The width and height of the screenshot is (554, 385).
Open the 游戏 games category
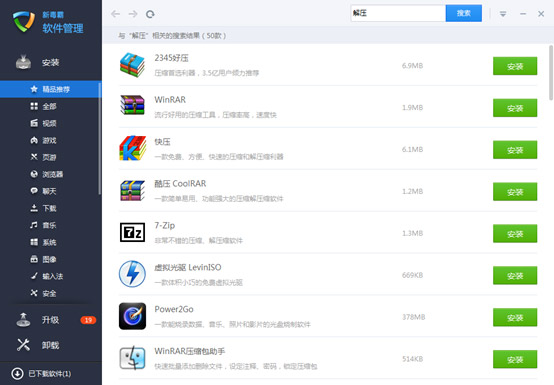[43, 140]
